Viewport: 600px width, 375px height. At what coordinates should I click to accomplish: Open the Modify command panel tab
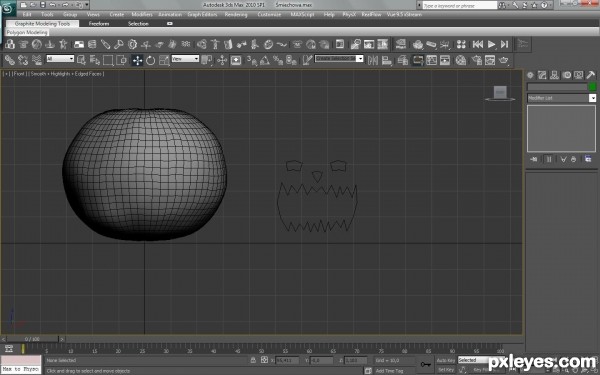[x=542, y=75]
